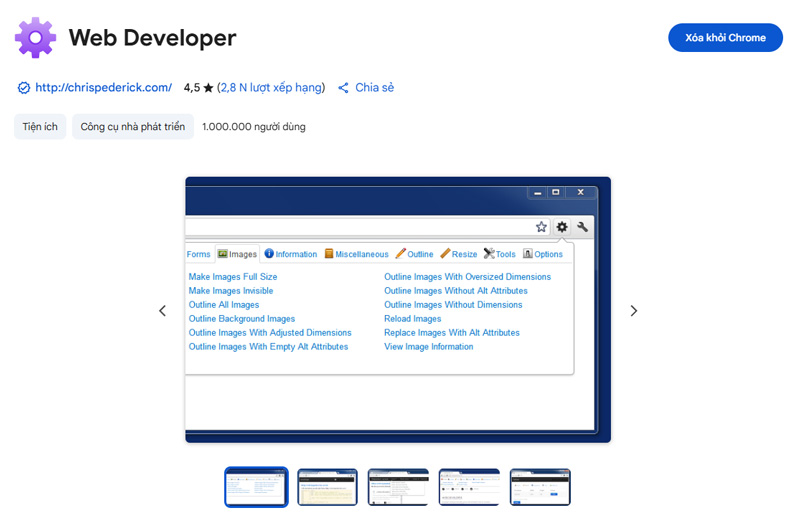Click the Chia sẻ share link
This screenshot has height=532, width=800.
374,87
